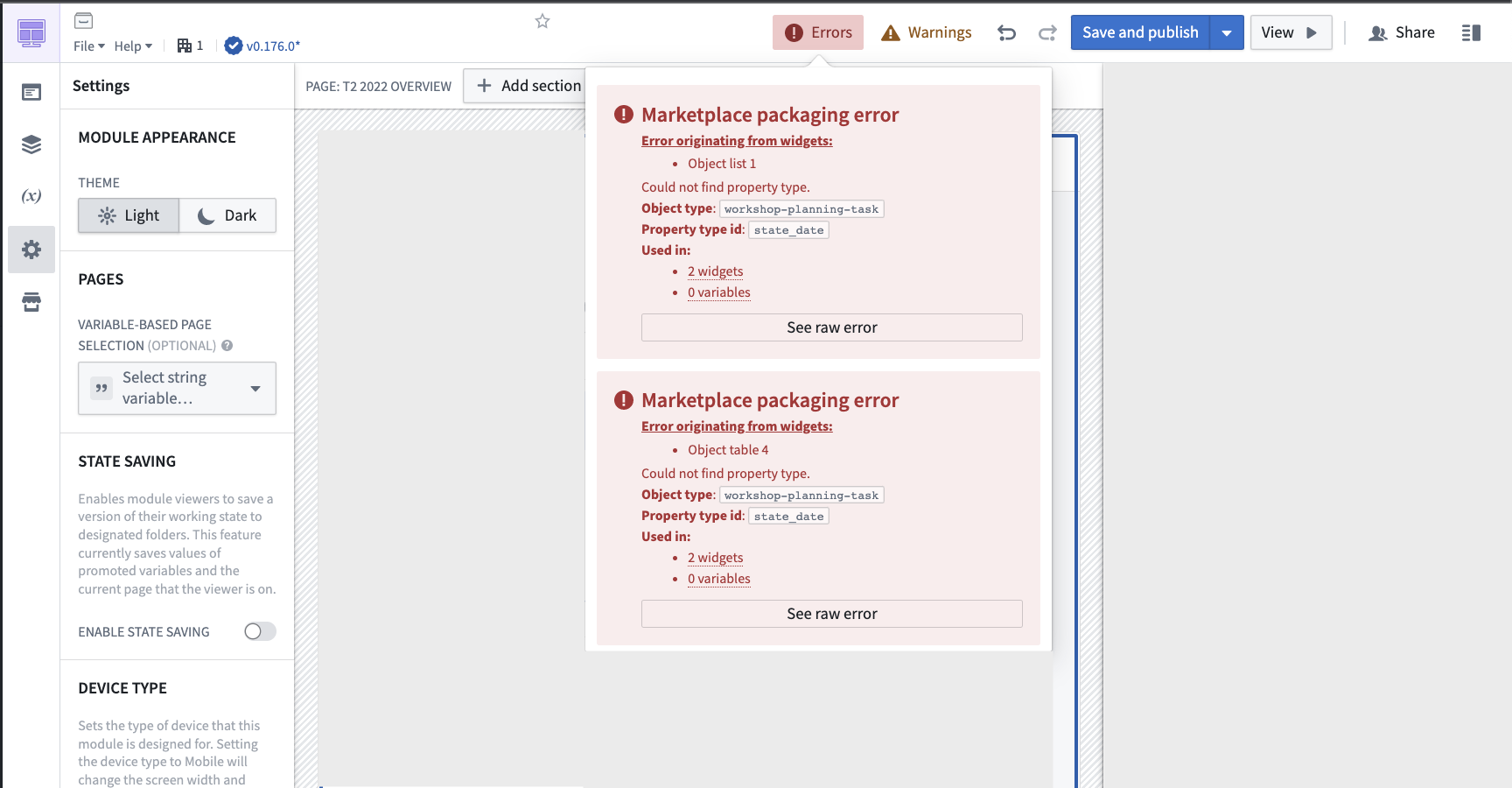Select the Dark theme
This screenshot has height=788, width=1512.
[x=227, y=215]
